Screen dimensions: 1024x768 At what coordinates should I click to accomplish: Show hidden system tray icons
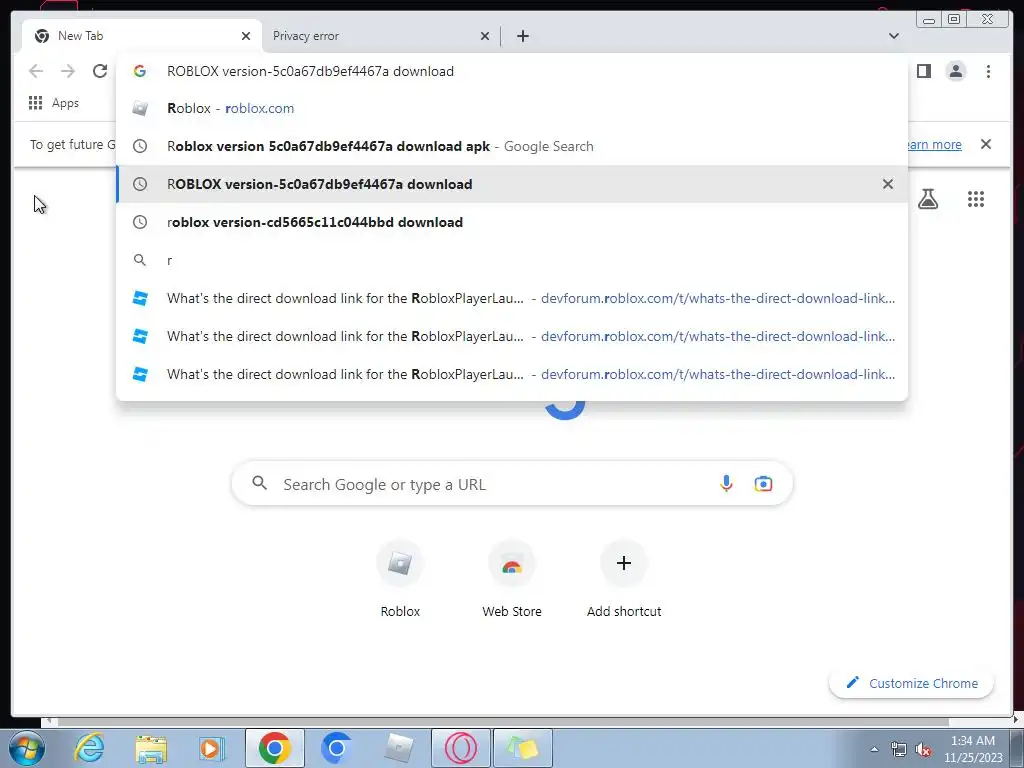pyautogui.click(x=874, y=749)
